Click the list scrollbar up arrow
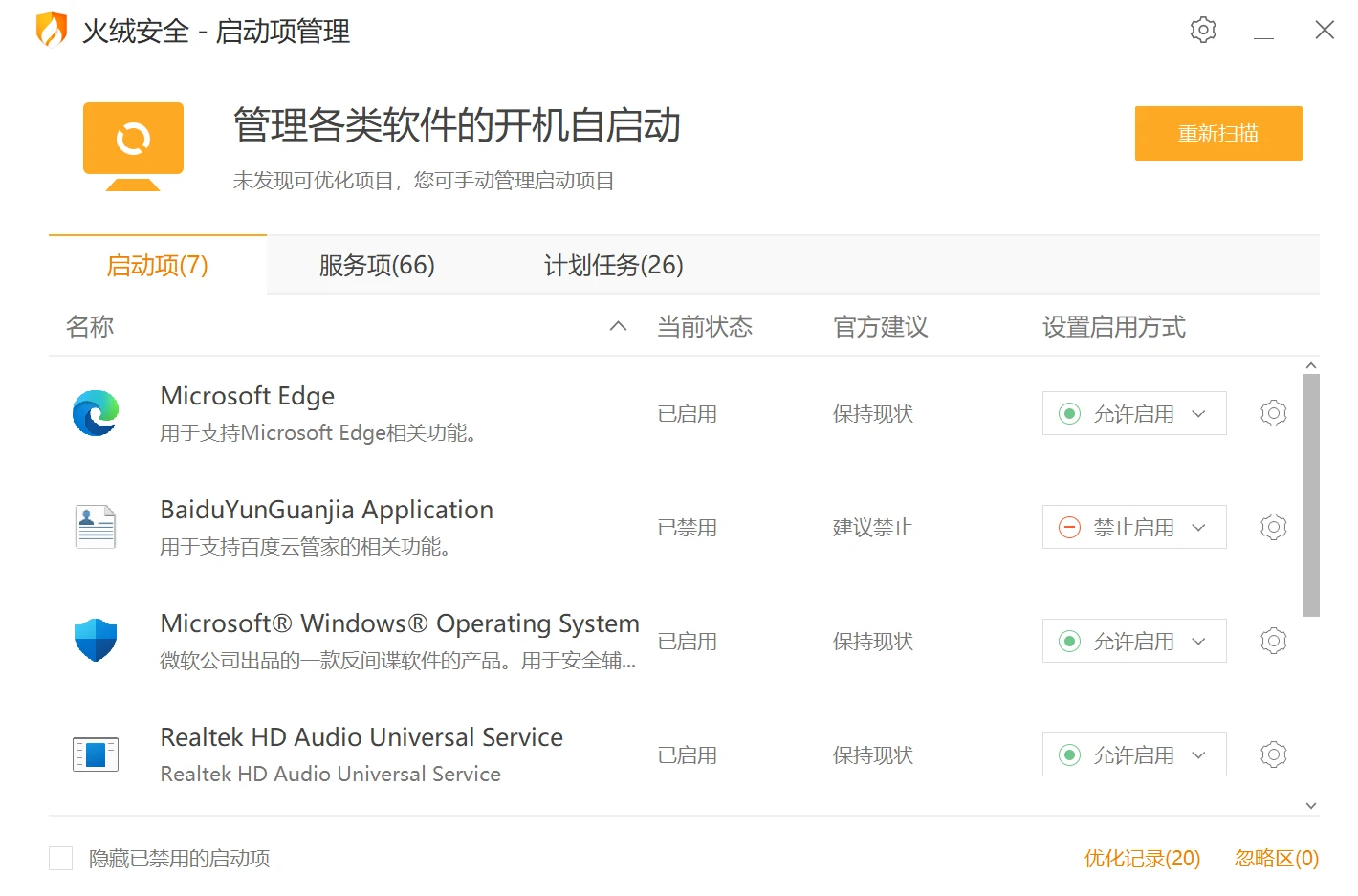The width and height of the screenshot is (1358, 896). click(x=1311, y=365)
